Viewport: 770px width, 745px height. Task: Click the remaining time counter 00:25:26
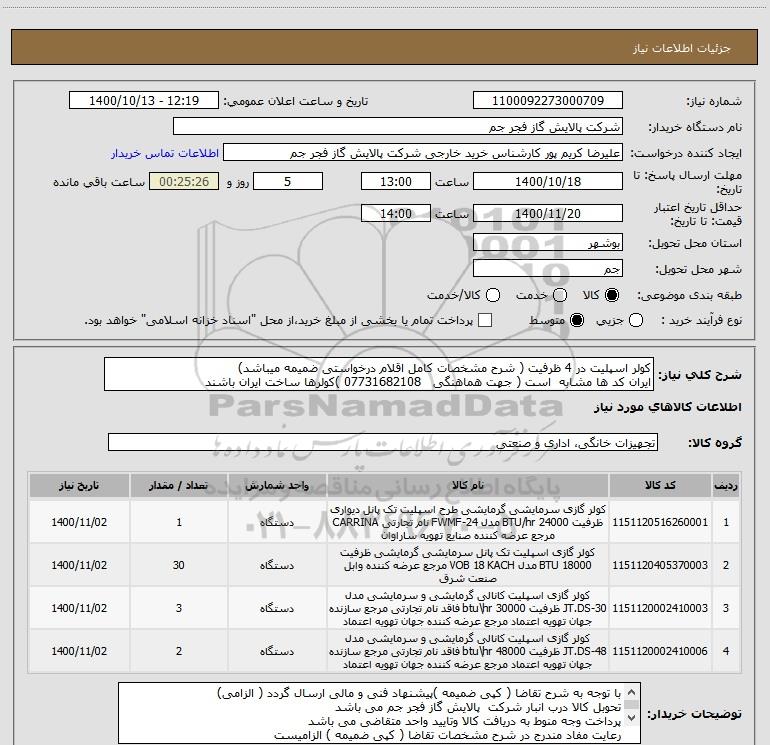pos(184,181)
